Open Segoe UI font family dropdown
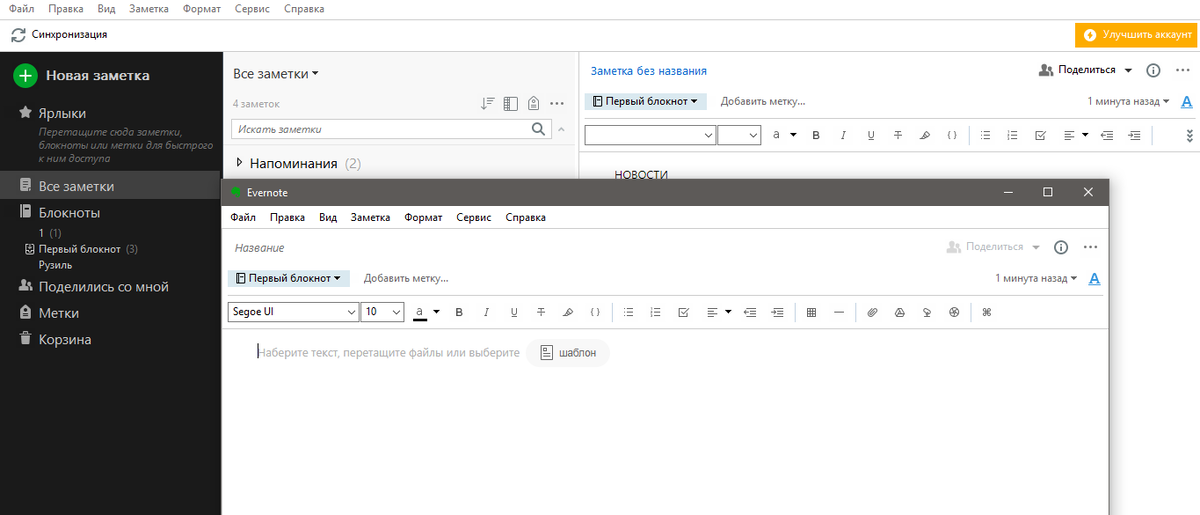The width and height of the screenshot is (1200, 515). [294, 312]
